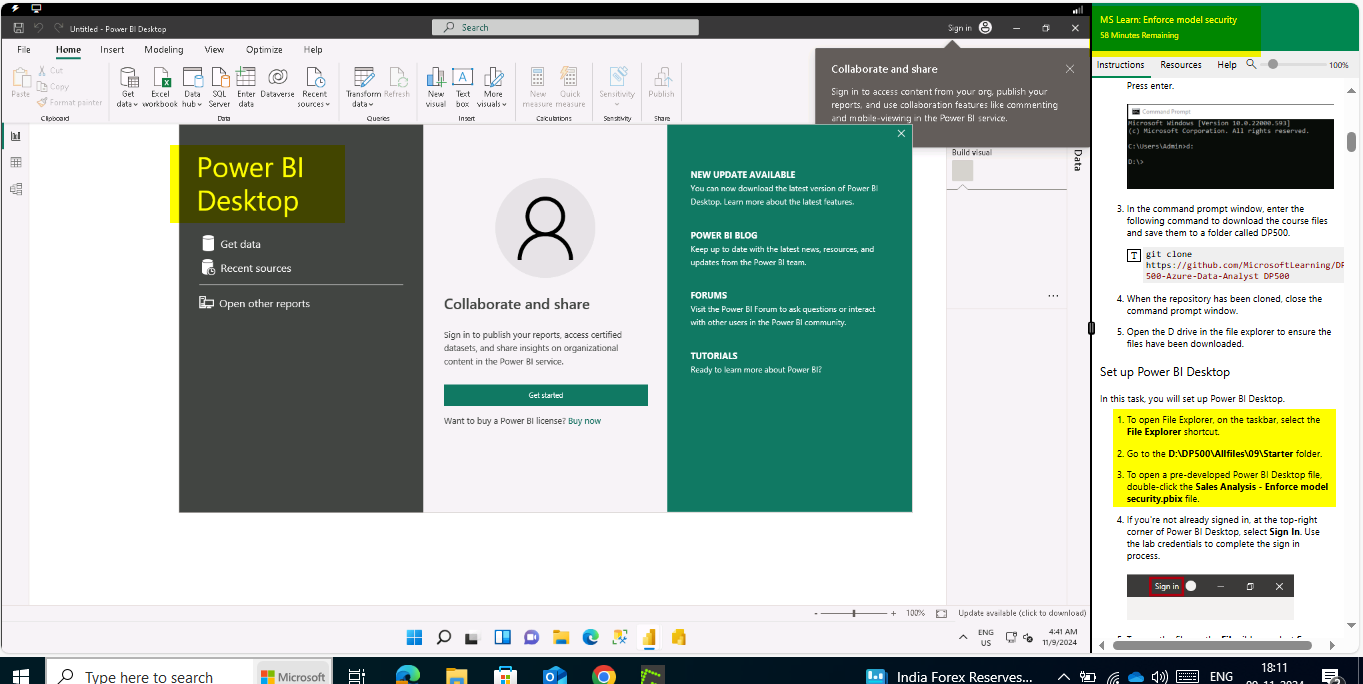Click Get data on the splash screen
Image resolution: width=1363 pixels, height=684 pixels.
[231, 244]
